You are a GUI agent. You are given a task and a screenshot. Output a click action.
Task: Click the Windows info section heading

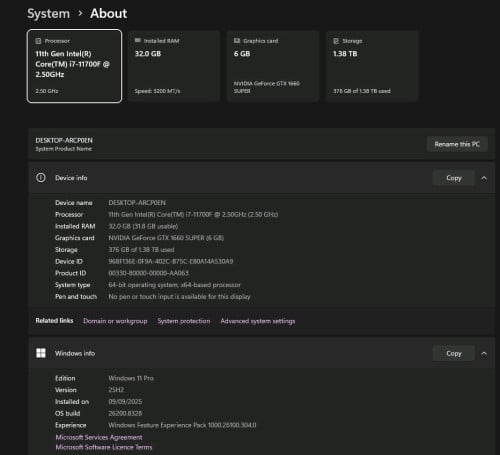click(x=75, y=353)
